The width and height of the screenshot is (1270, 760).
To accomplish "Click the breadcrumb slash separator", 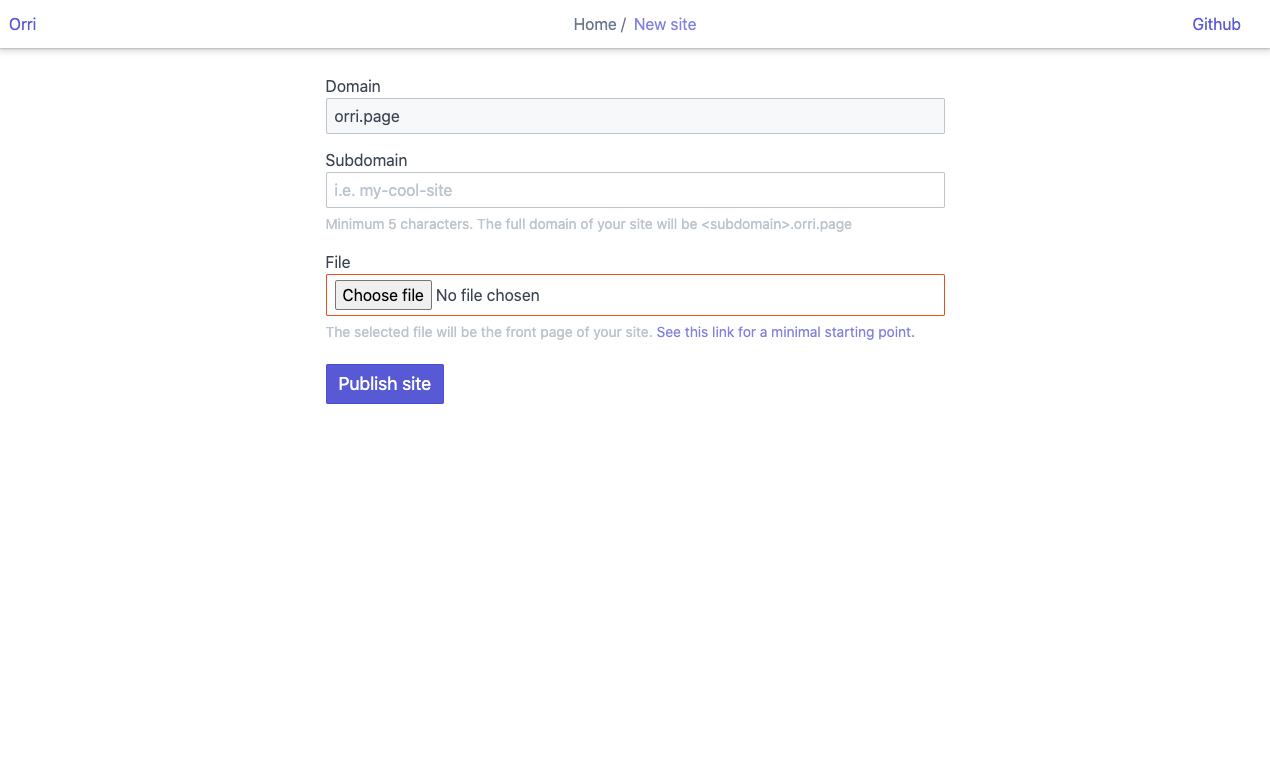I will [623, 24].
